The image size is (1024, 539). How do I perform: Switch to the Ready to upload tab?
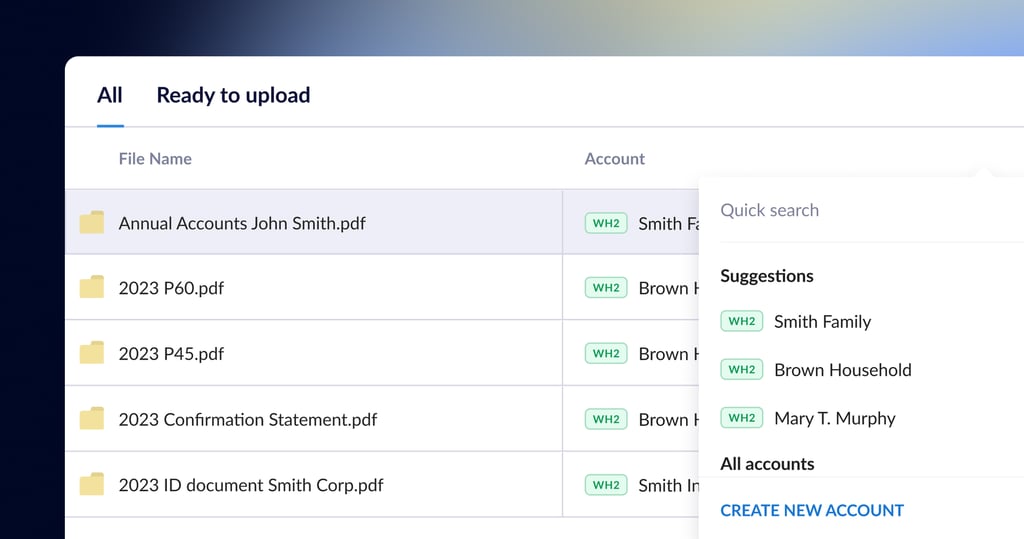(233, 95)
